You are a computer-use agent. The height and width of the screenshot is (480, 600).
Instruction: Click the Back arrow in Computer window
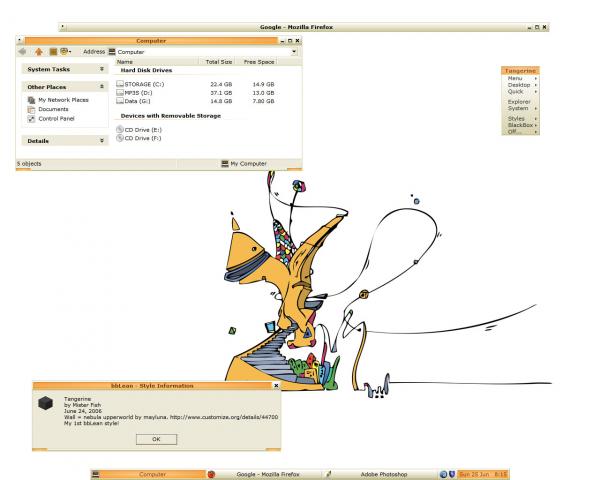(x=22, y=52)
